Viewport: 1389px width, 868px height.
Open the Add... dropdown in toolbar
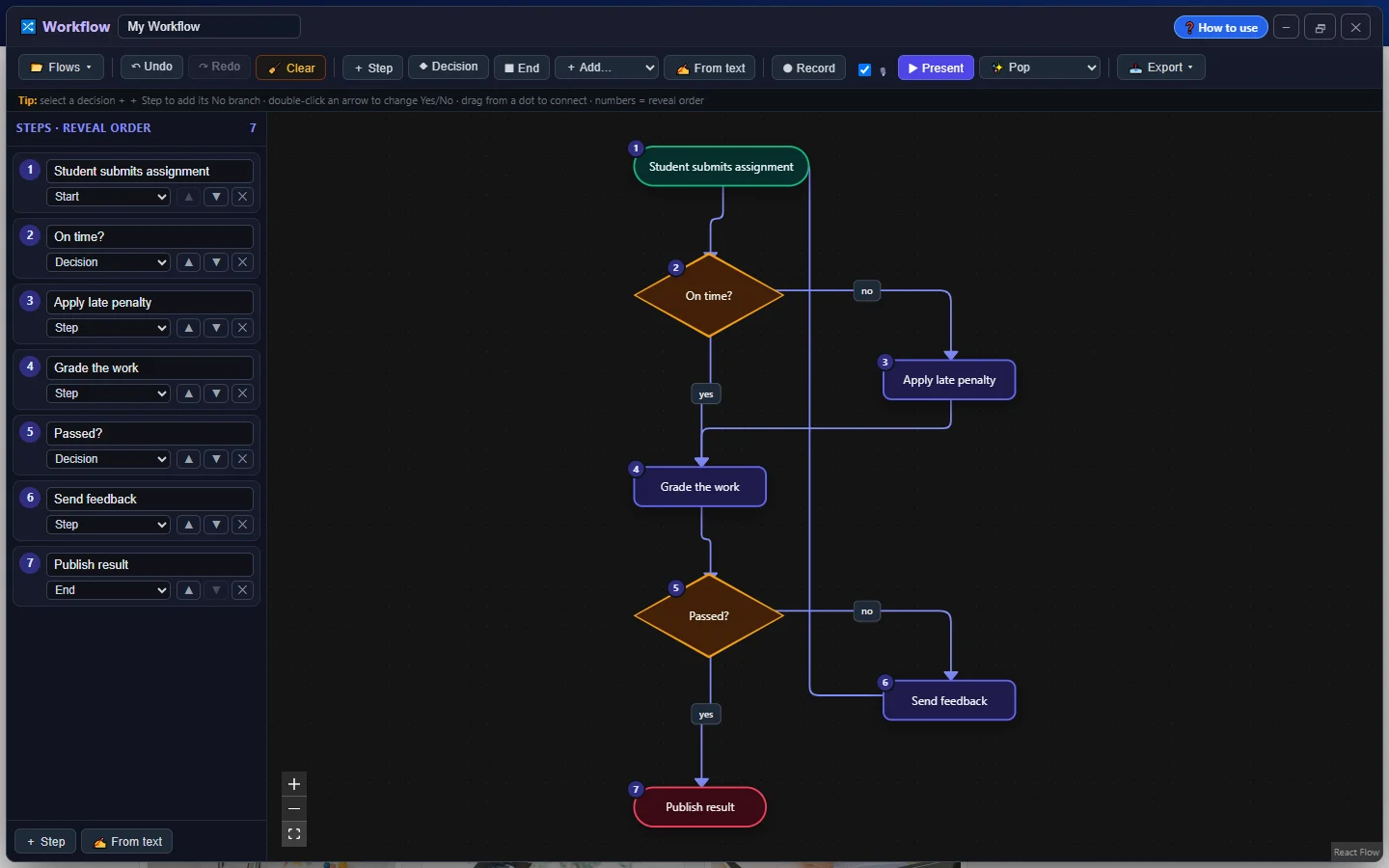(x=607, y=68)
